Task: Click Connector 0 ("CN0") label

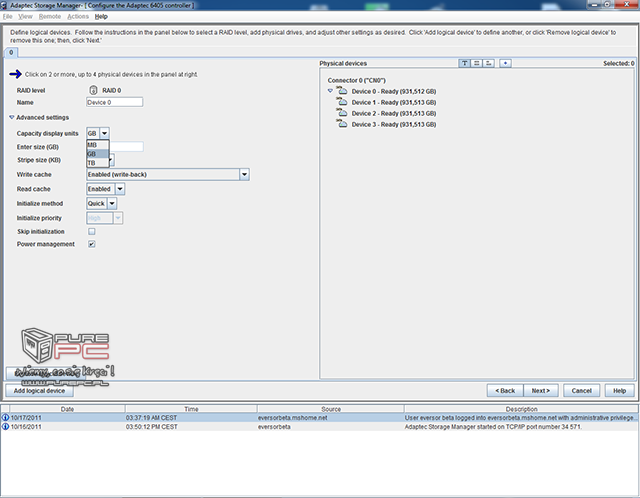Action: pyautogui.click(x=356, y=80)
